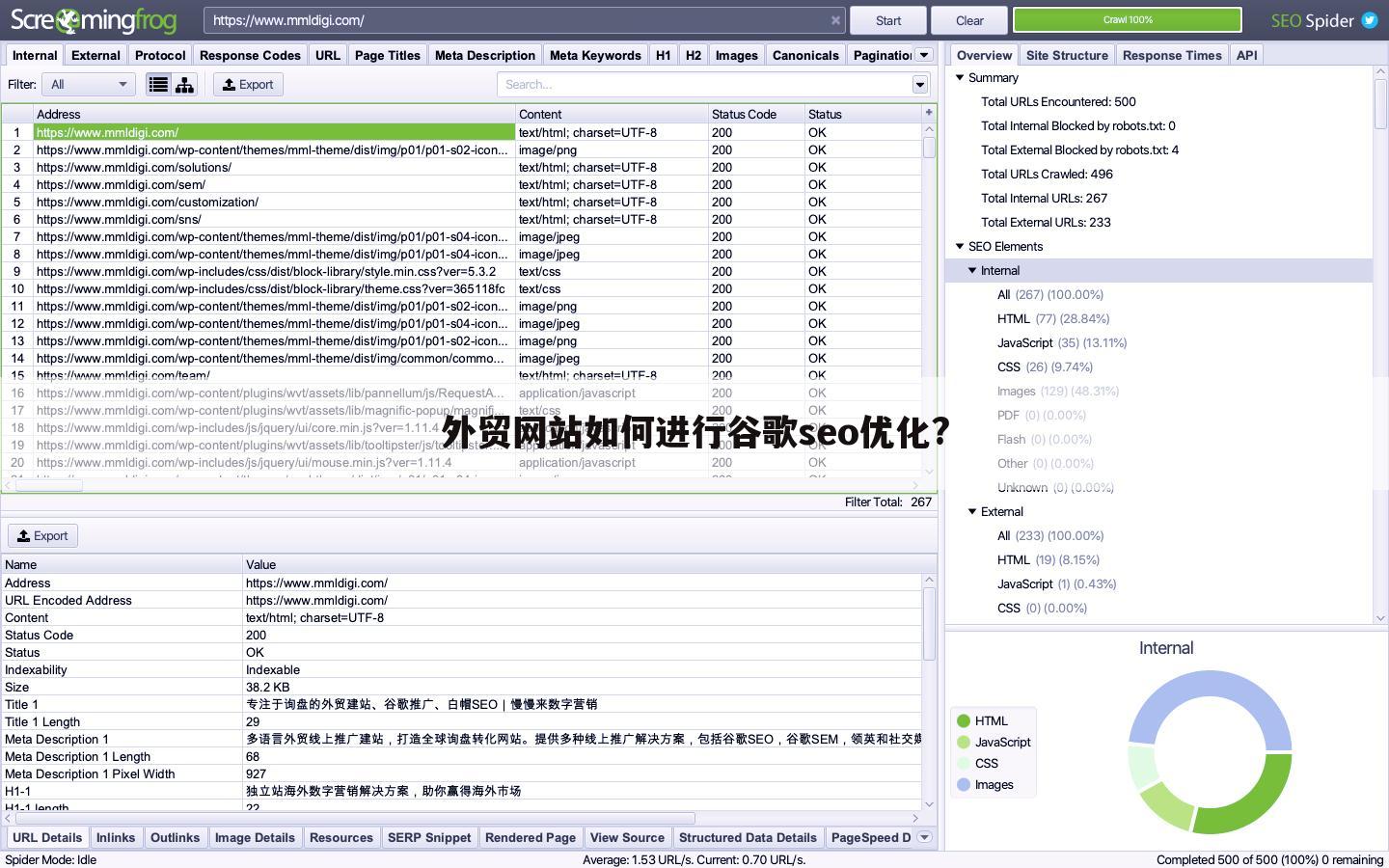
Task: Switch to Response Codes tab
Action: 250,55
